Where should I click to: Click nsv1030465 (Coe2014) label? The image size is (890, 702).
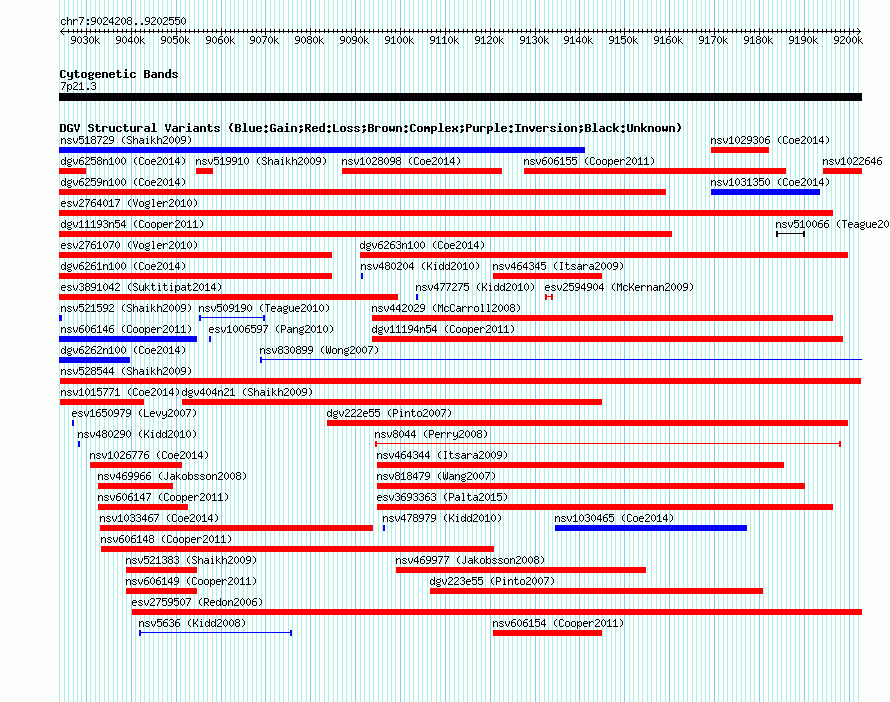point(614,518)
